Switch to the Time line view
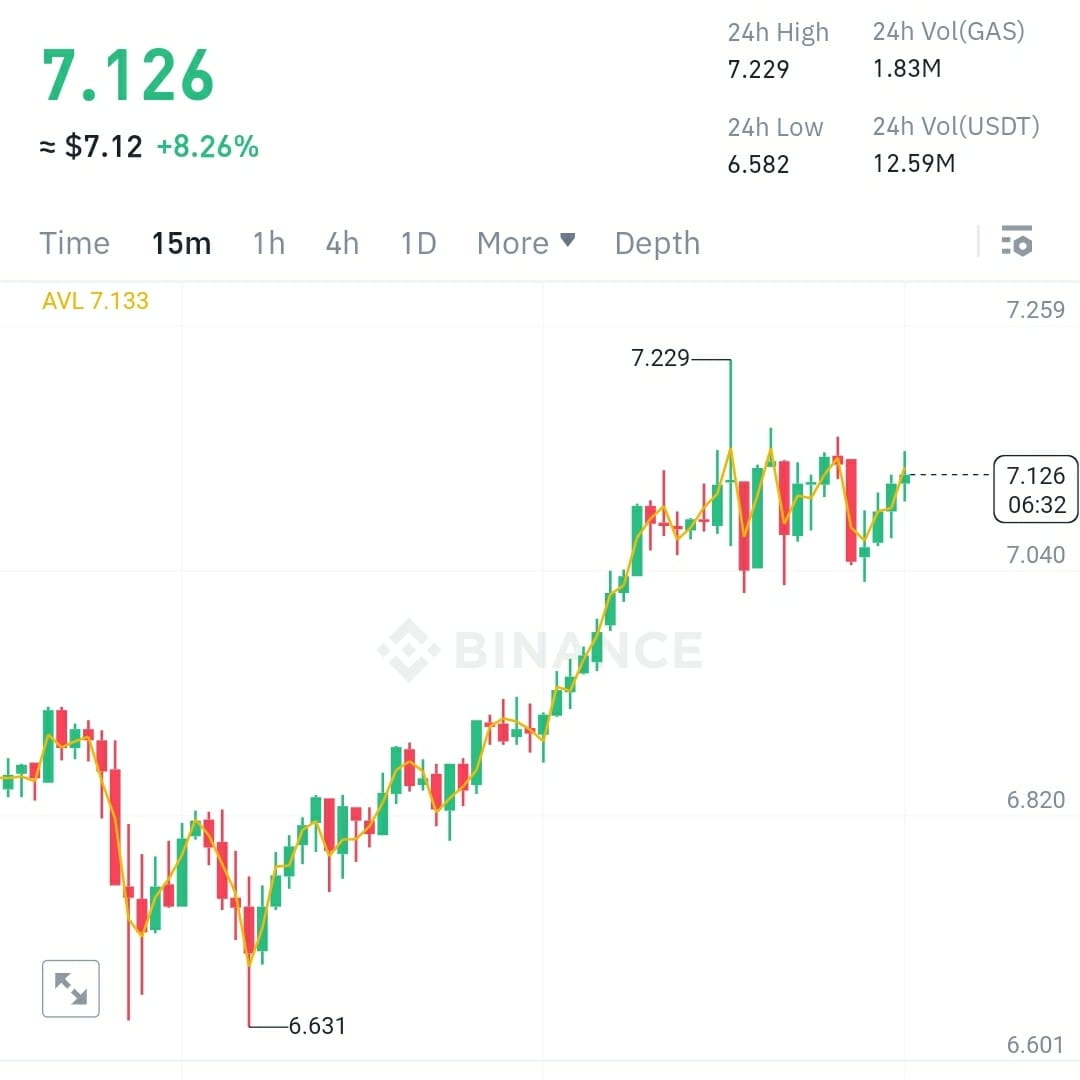This screenshot has width=1080, height=1080. (x=74, y=243)
